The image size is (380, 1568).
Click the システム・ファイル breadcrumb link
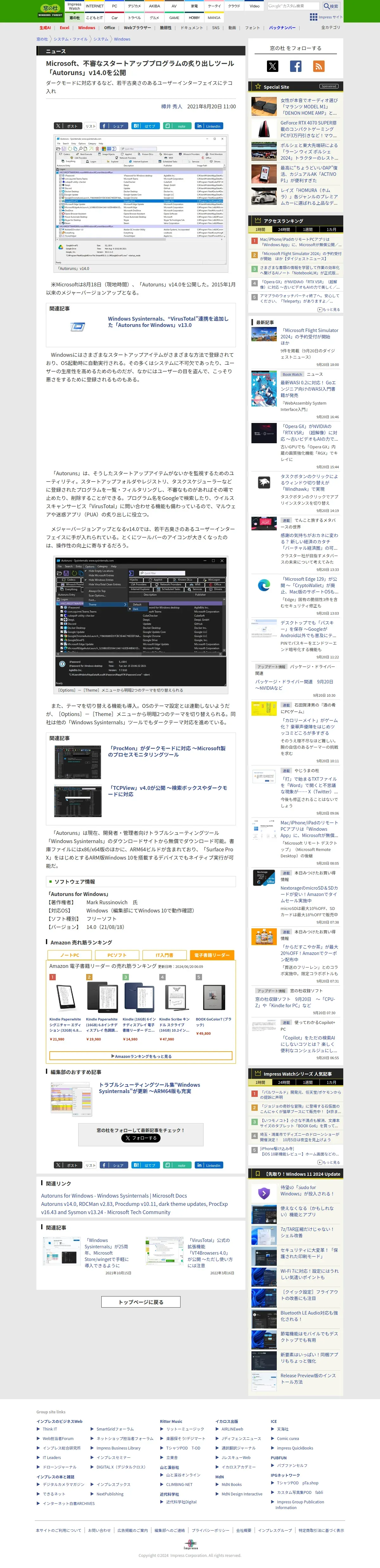[71, 39]
